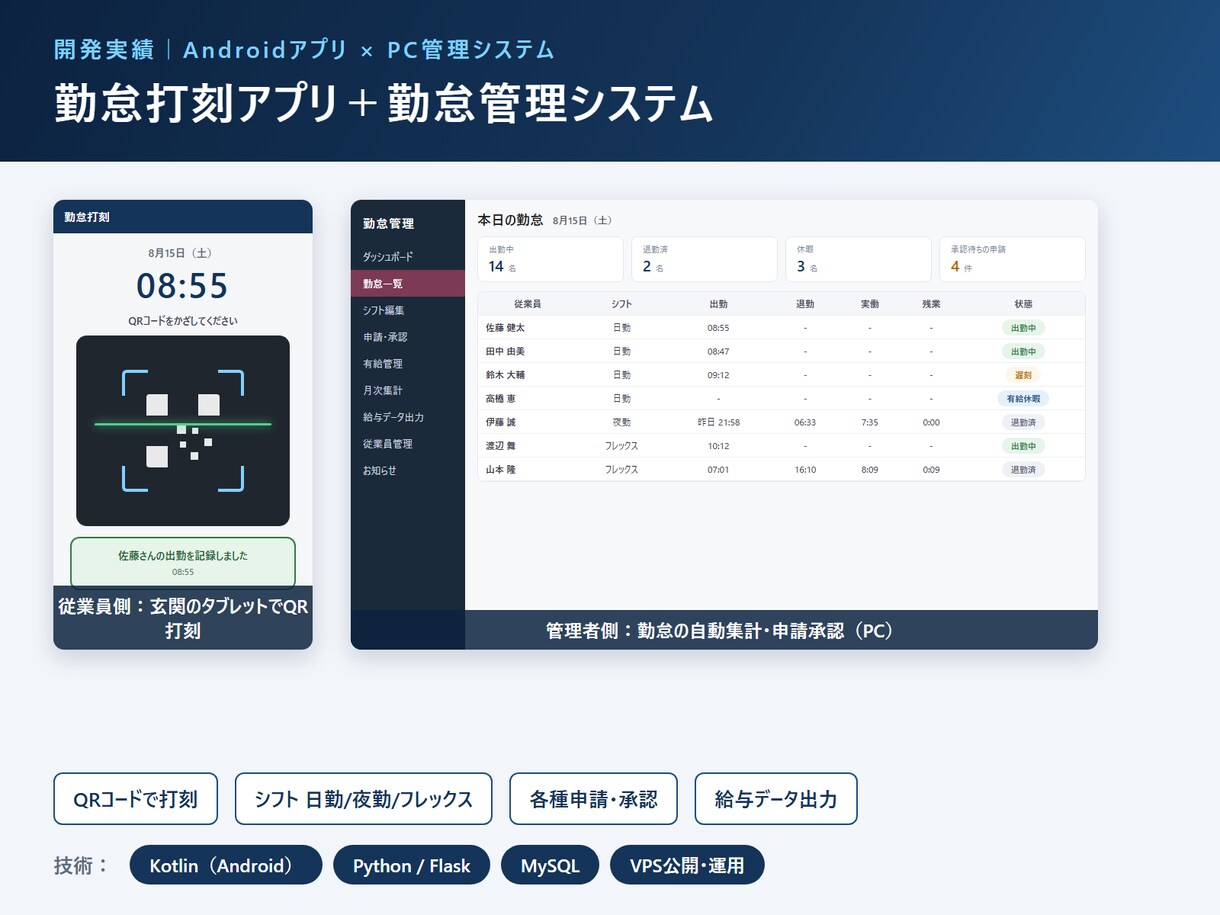This screenshot has width=1220, height=915.
Task: Click 夜勤 shift cell for 伊藤
Action: click(621, 422)
